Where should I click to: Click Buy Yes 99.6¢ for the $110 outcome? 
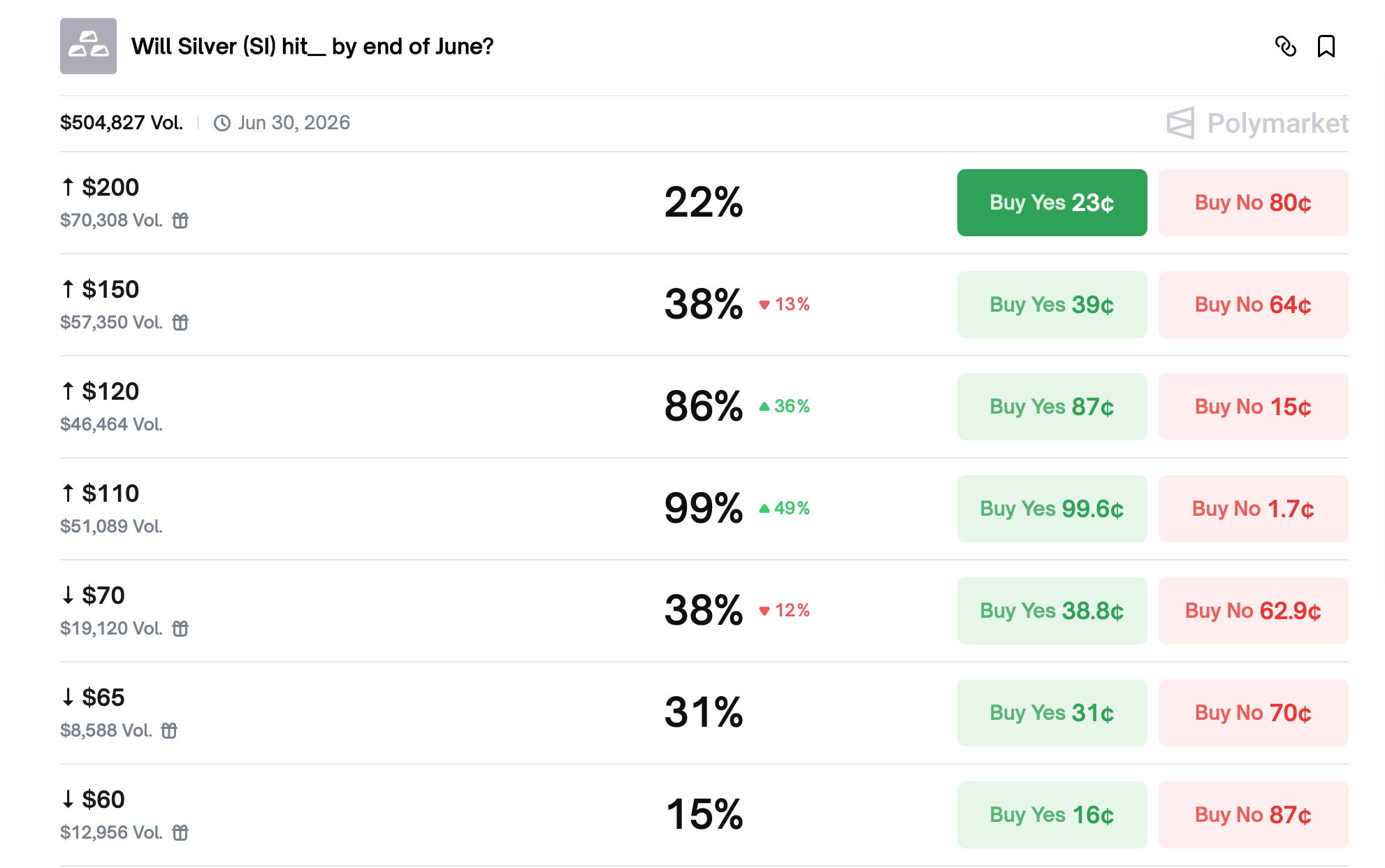(1051, 508)
